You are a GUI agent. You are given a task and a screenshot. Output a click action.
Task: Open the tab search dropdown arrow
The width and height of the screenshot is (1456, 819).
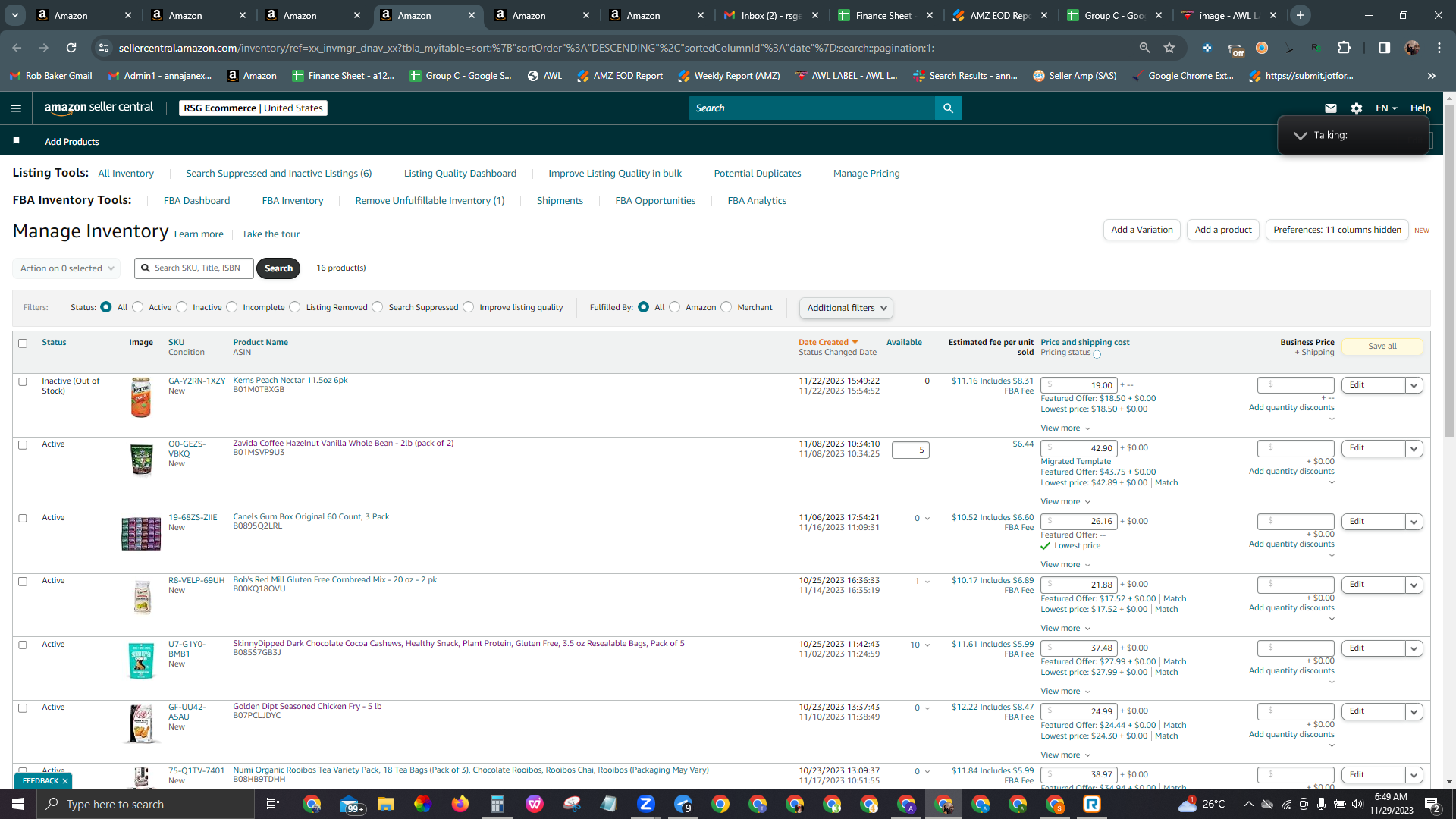point(15,15)
